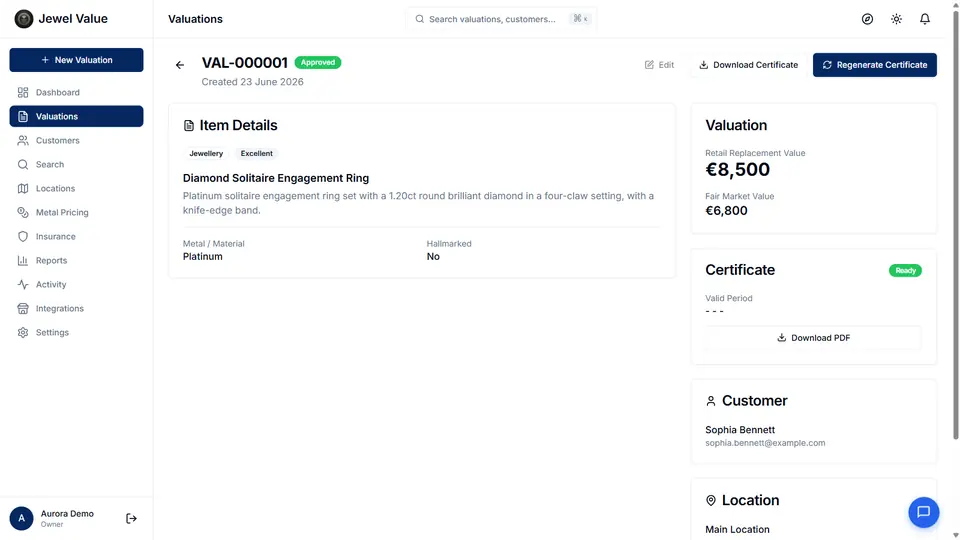Click the Jewel Value logo icon
Screen dimensions: 960x540
[24, 19]
